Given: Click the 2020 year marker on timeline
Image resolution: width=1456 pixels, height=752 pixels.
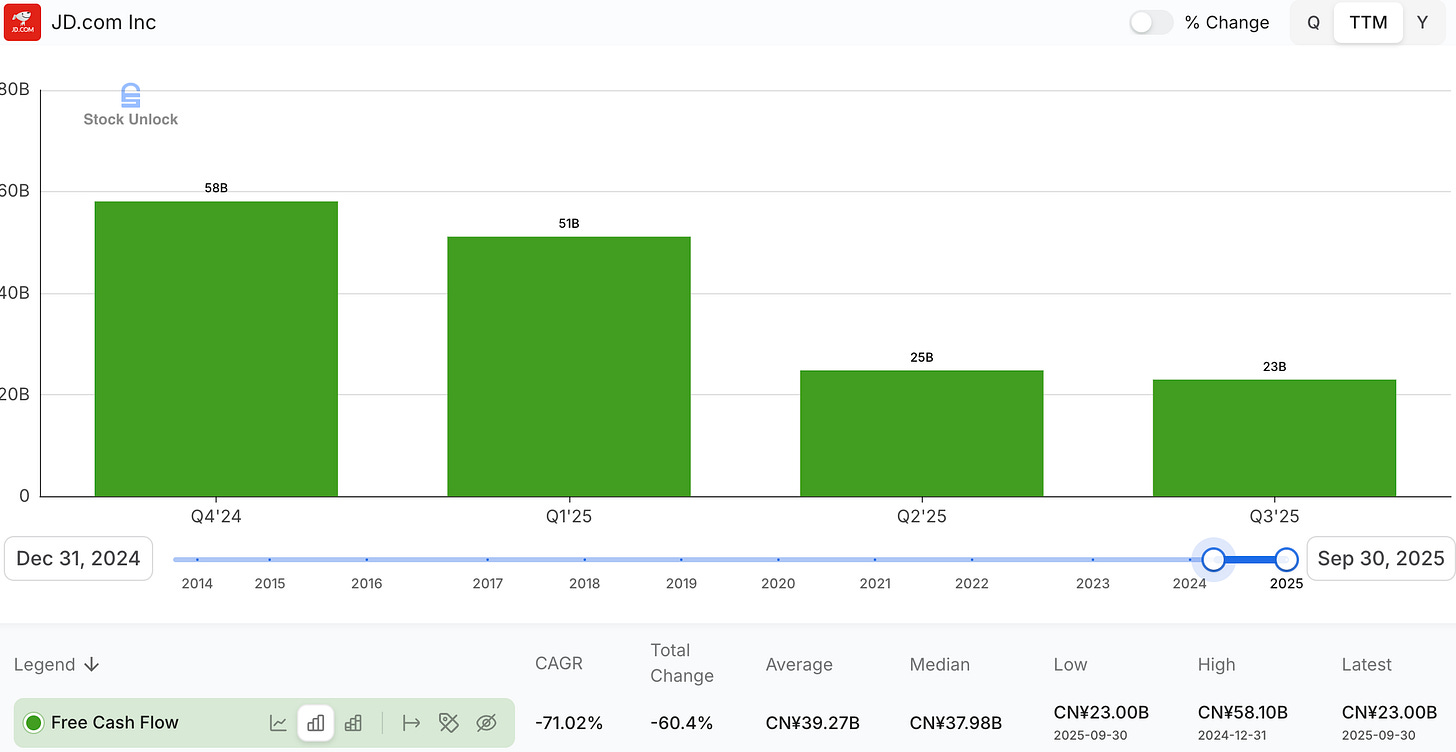Looking at the screenshot, I should (x=778, y=583).
